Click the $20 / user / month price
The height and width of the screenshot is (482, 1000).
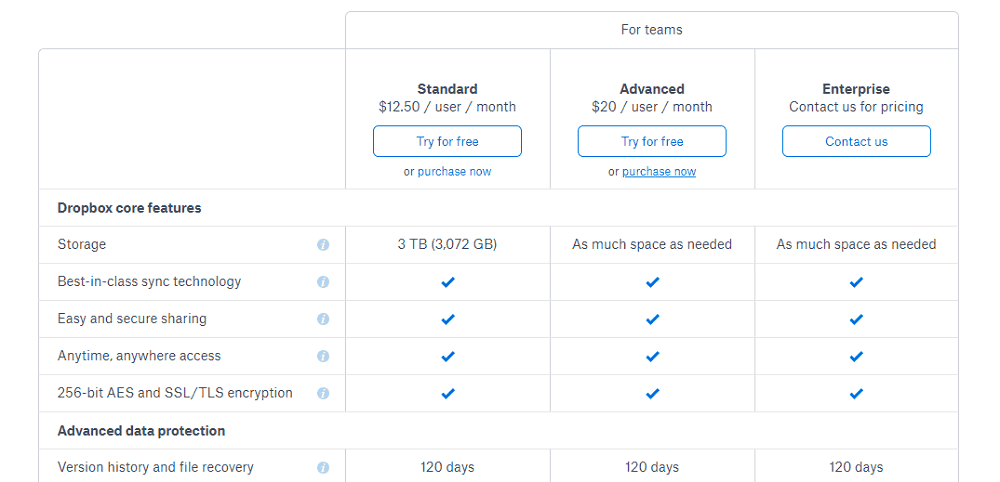point(652,107)
